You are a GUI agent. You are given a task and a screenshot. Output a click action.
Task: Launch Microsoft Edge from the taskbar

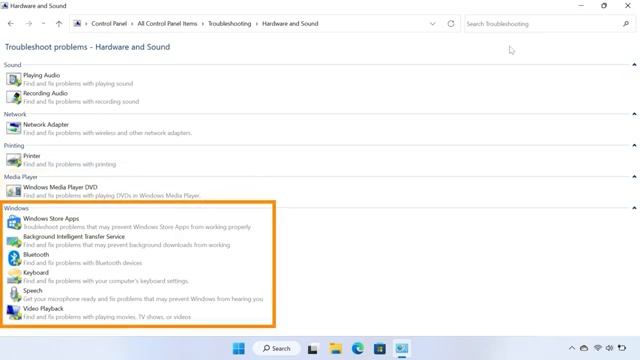358,349
